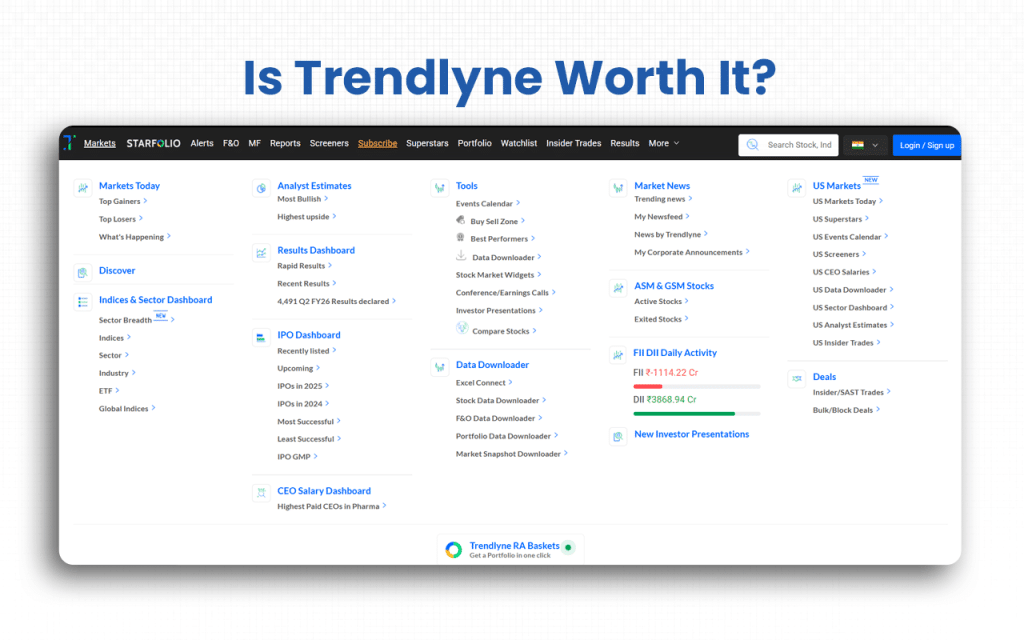This screenshot has width=1024, height=640.
Task: Click the Deals section icon
Action: tap(796, 377)
